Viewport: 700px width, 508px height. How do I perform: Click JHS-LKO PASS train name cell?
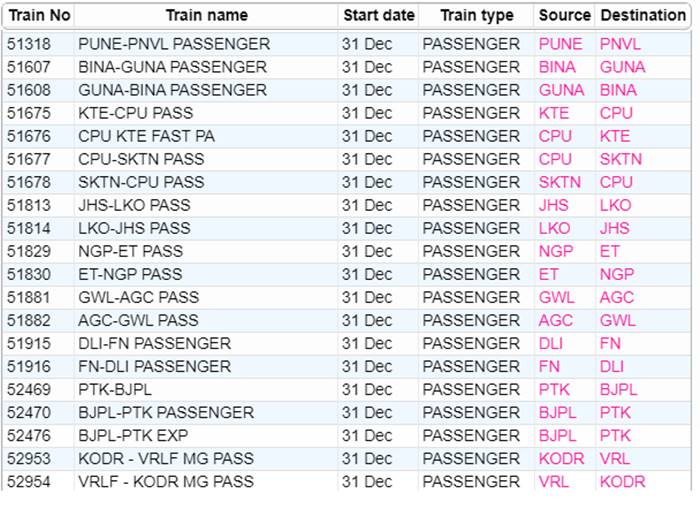[x=134, y=205]
